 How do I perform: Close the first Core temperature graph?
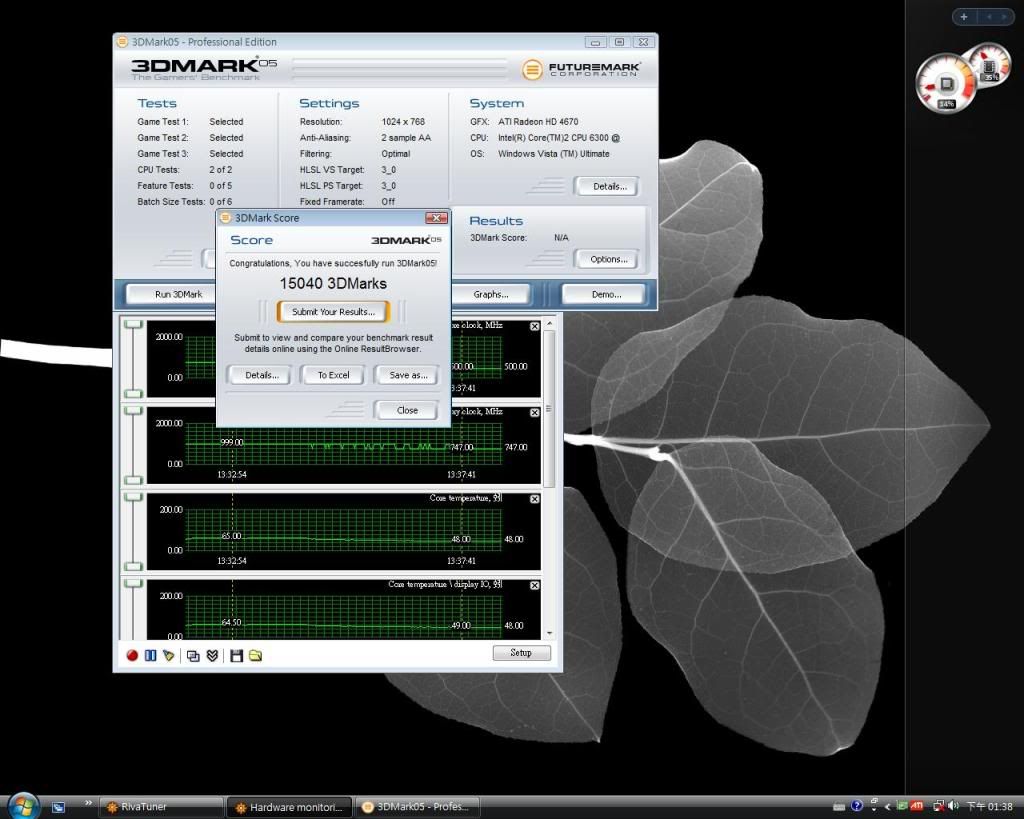coord(535,499)
